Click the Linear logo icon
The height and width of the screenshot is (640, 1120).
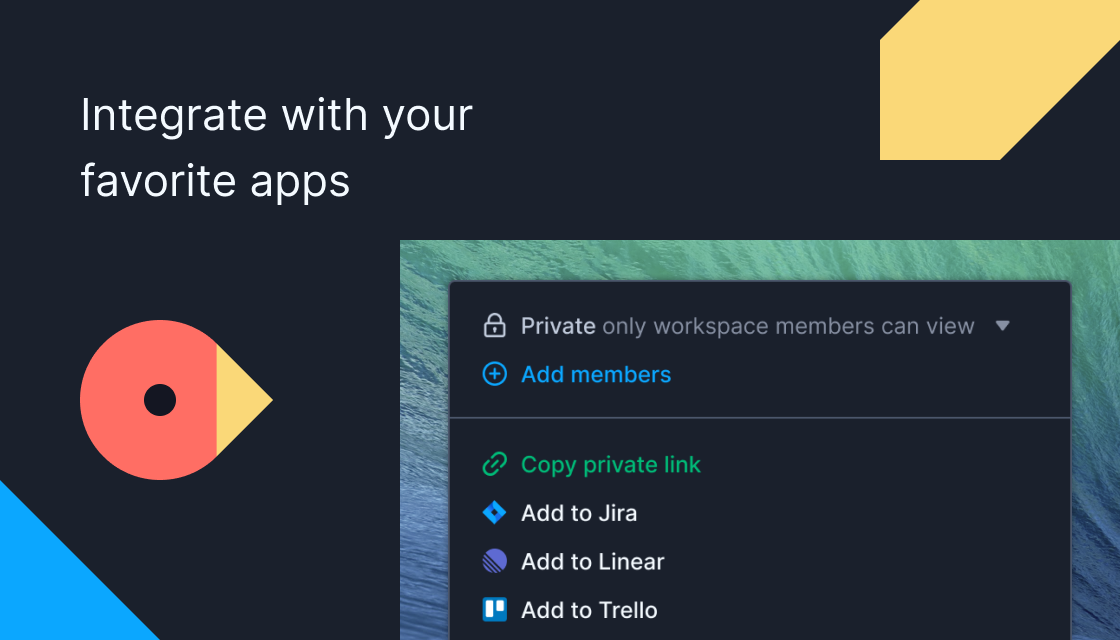click(494, 561)
